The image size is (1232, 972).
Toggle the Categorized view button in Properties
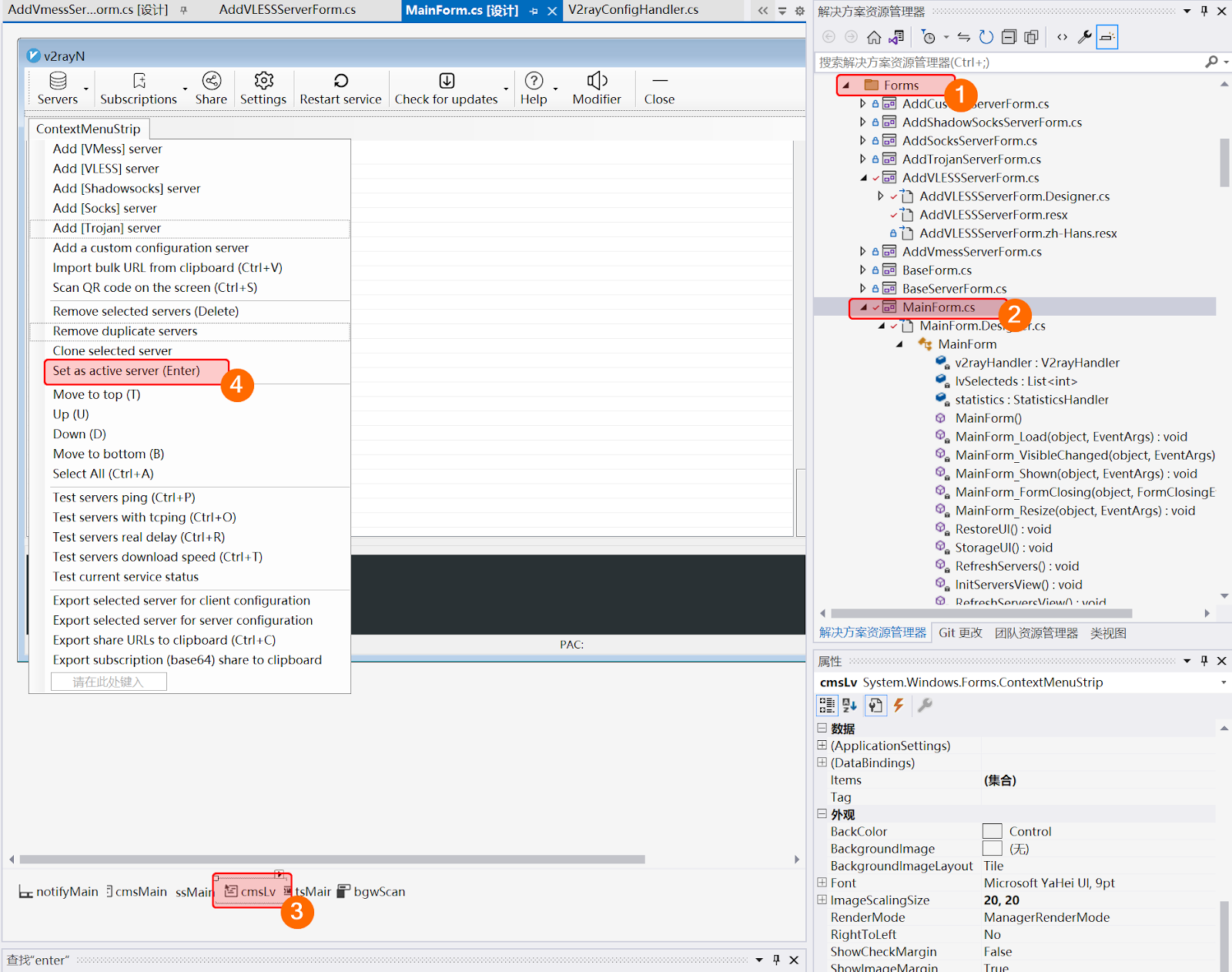coord(827,705)
